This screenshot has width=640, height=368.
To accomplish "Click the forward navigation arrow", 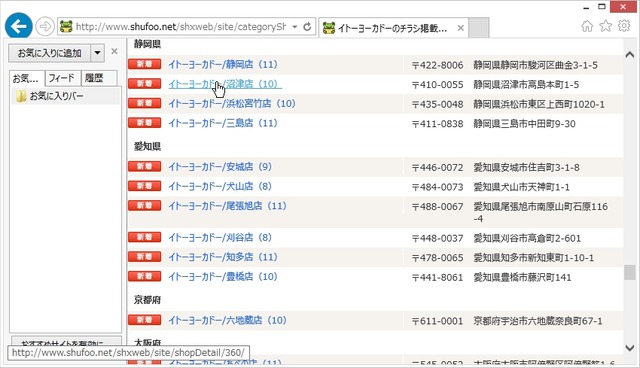I will (44, 27).
